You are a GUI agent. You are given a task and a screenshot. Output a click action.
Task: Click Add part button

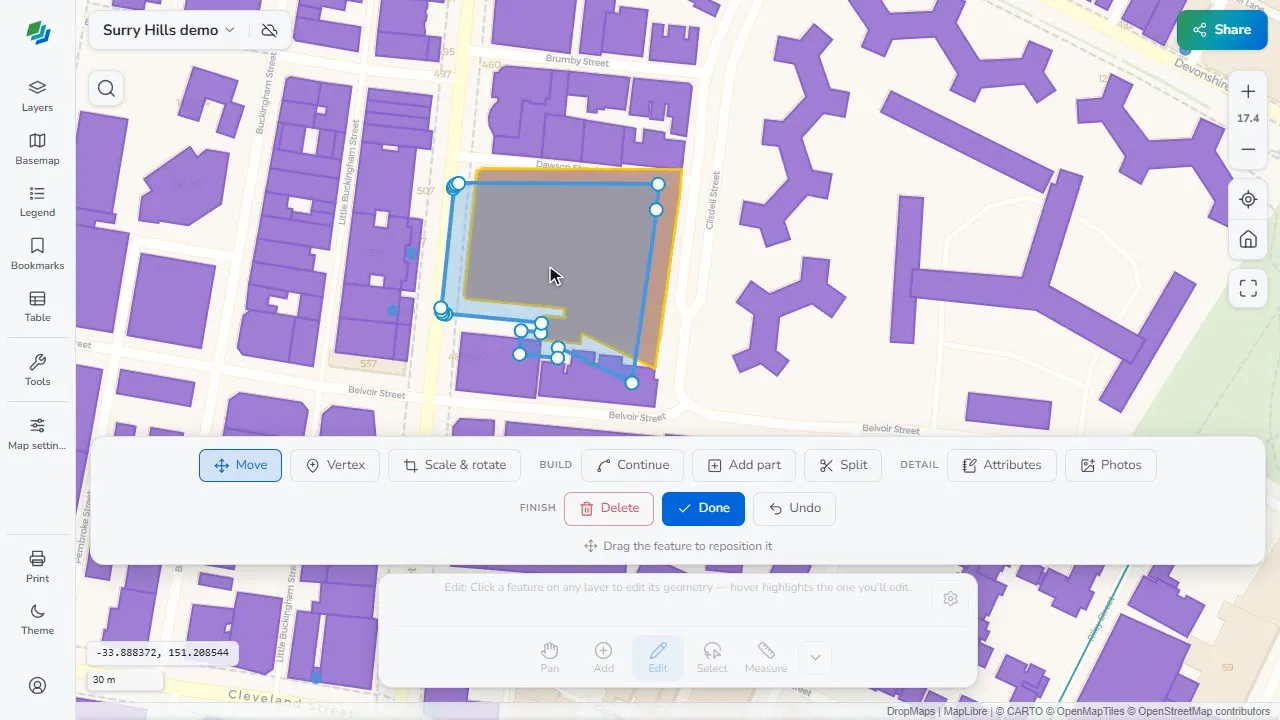pos(744,465)
